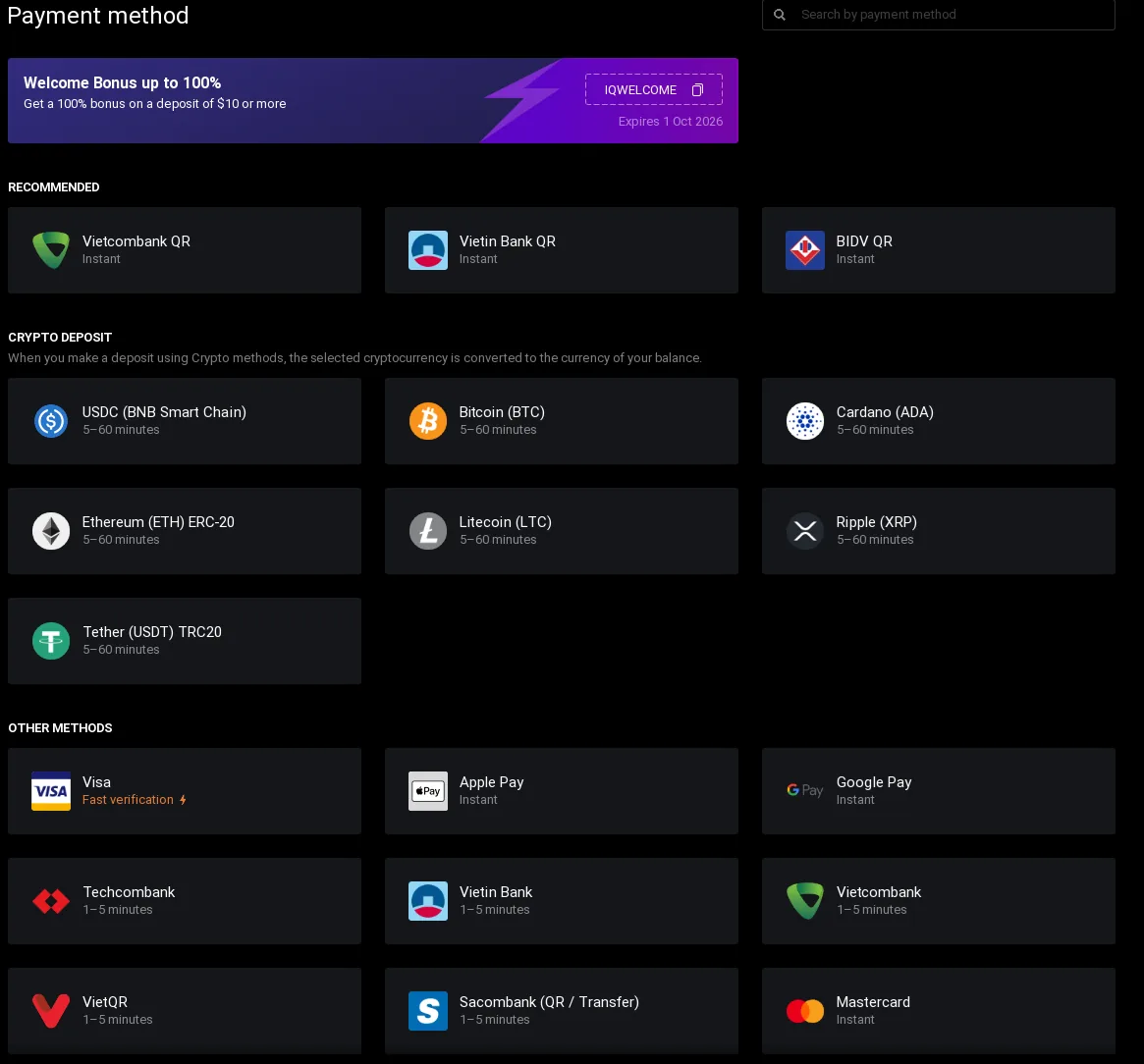Click the BIDV QR diamond logo
Viewport: 1144px width, 1064px height.
[805, 250]
